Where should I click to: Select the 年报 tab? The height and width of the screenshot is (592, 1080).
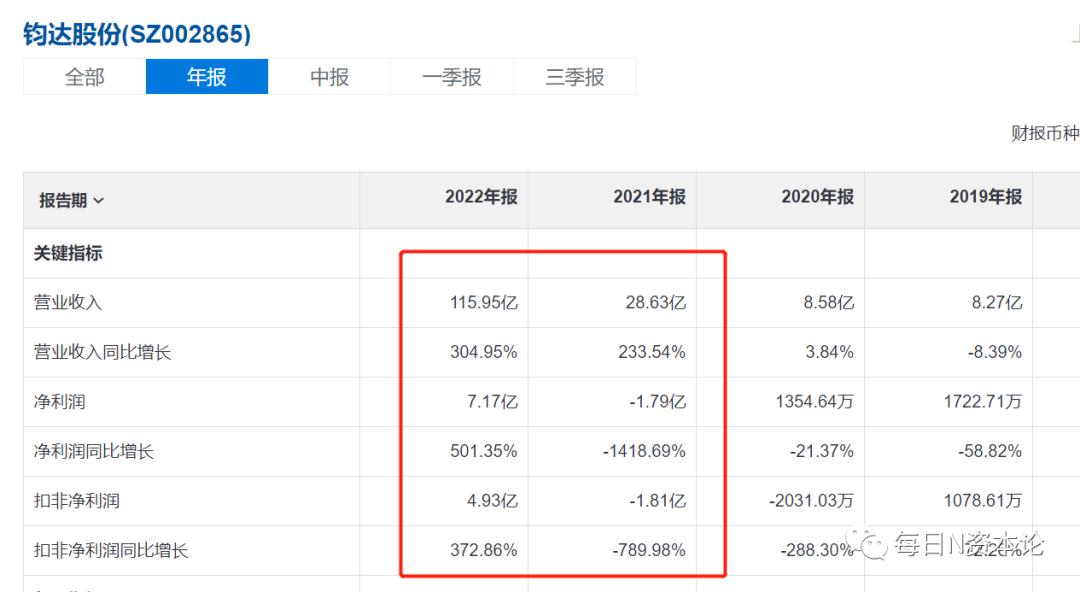pyautogui.click(x=207, y=76)
